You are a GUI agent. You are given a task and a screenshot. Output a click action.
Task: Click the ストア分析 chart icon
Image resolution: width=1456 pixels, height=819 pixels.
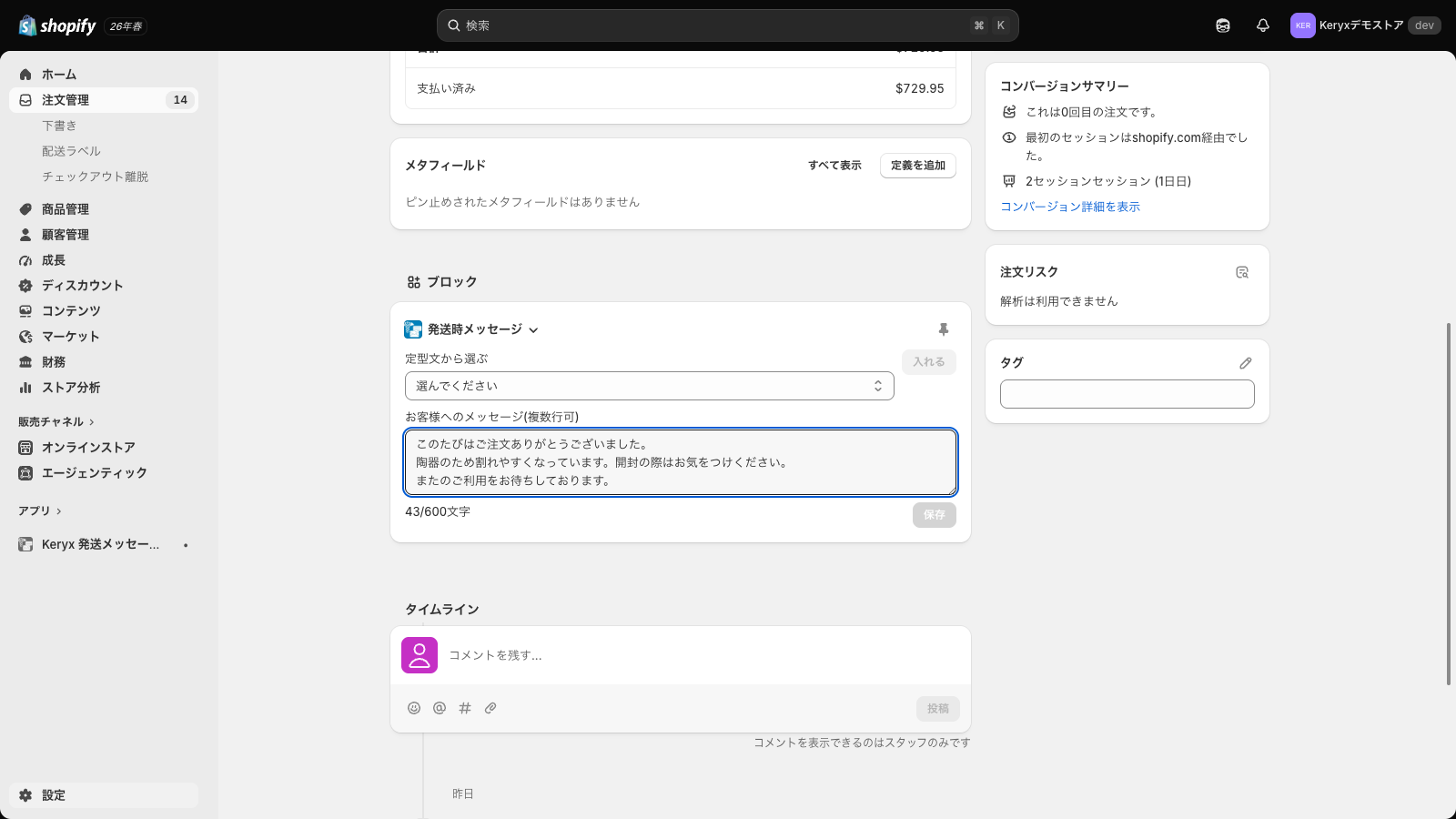click(25, 388)
